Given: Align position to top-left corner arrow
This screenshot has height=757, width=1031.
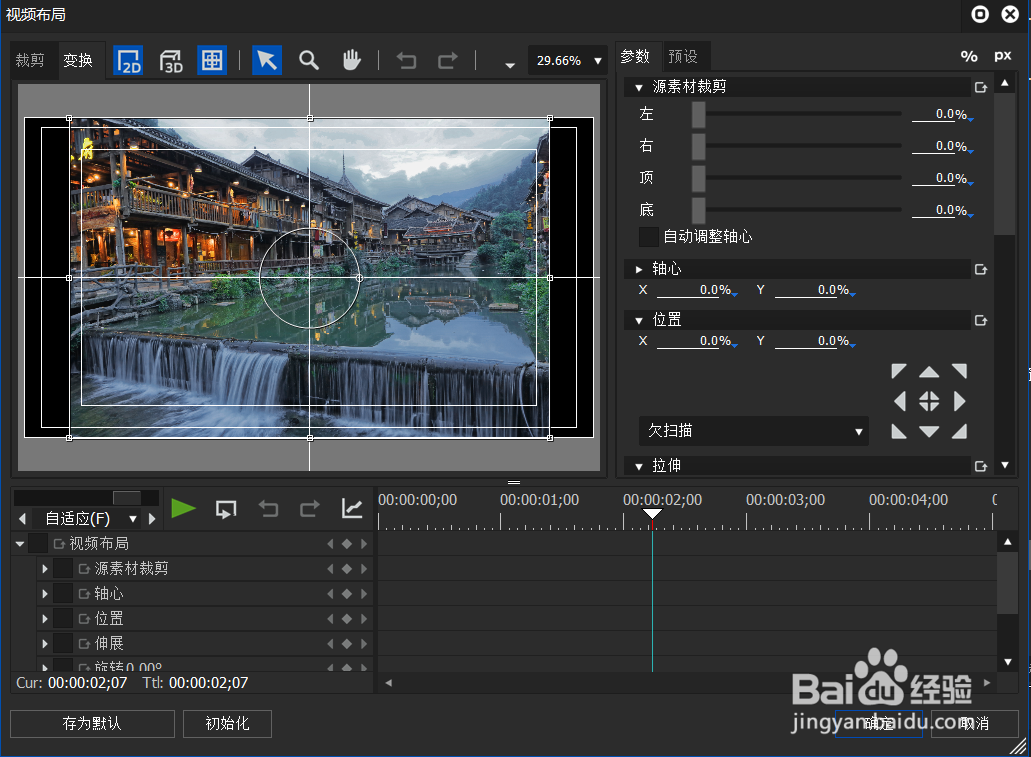Looking at the screenshot, I should tap(899, 371).
